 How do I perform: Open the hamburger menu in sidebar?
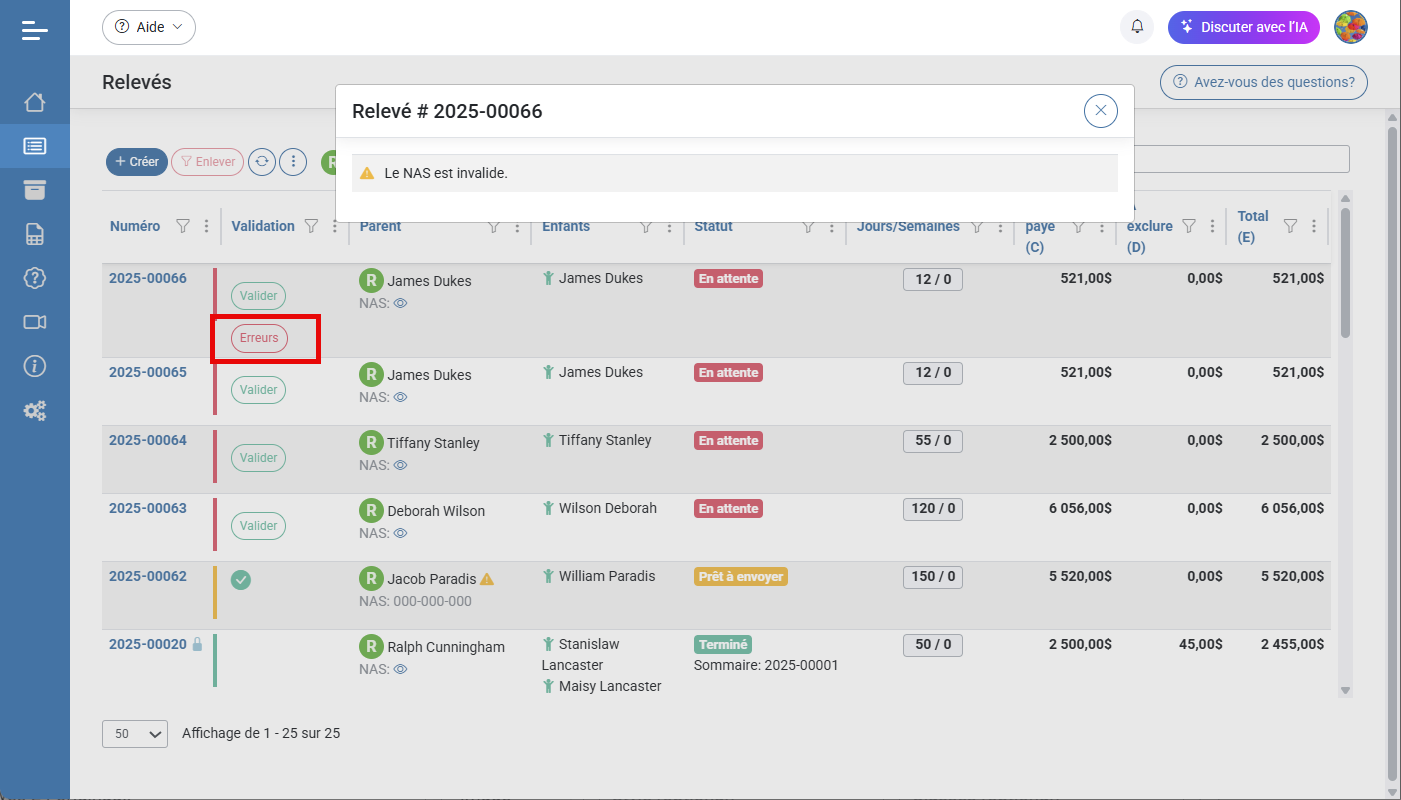pos(35,30)
